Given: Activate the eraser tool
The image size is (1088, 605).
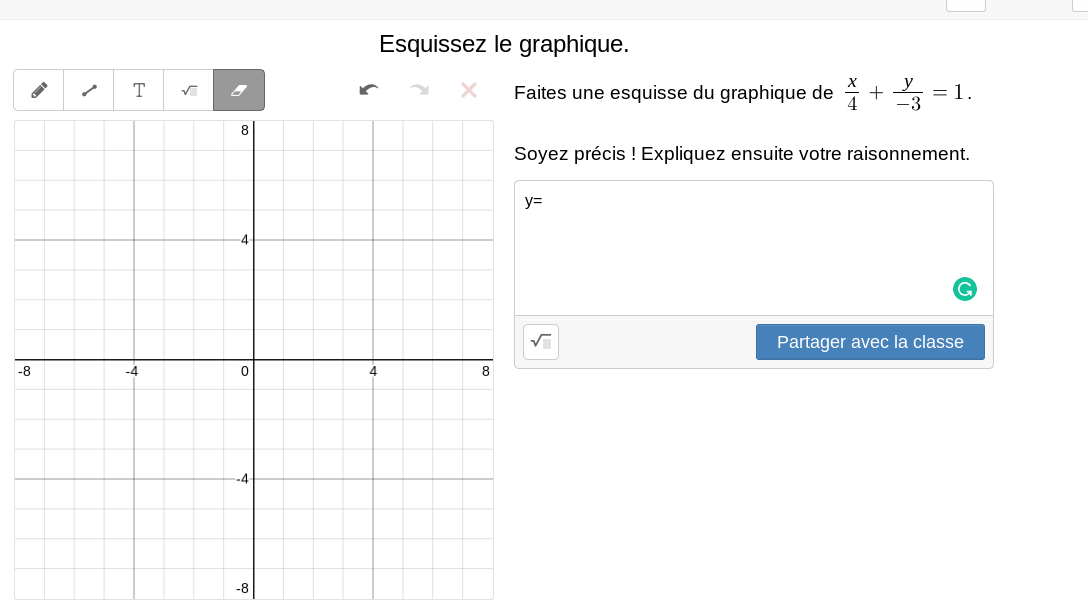Looking at the screenshot, I should (x=239, y=90).
